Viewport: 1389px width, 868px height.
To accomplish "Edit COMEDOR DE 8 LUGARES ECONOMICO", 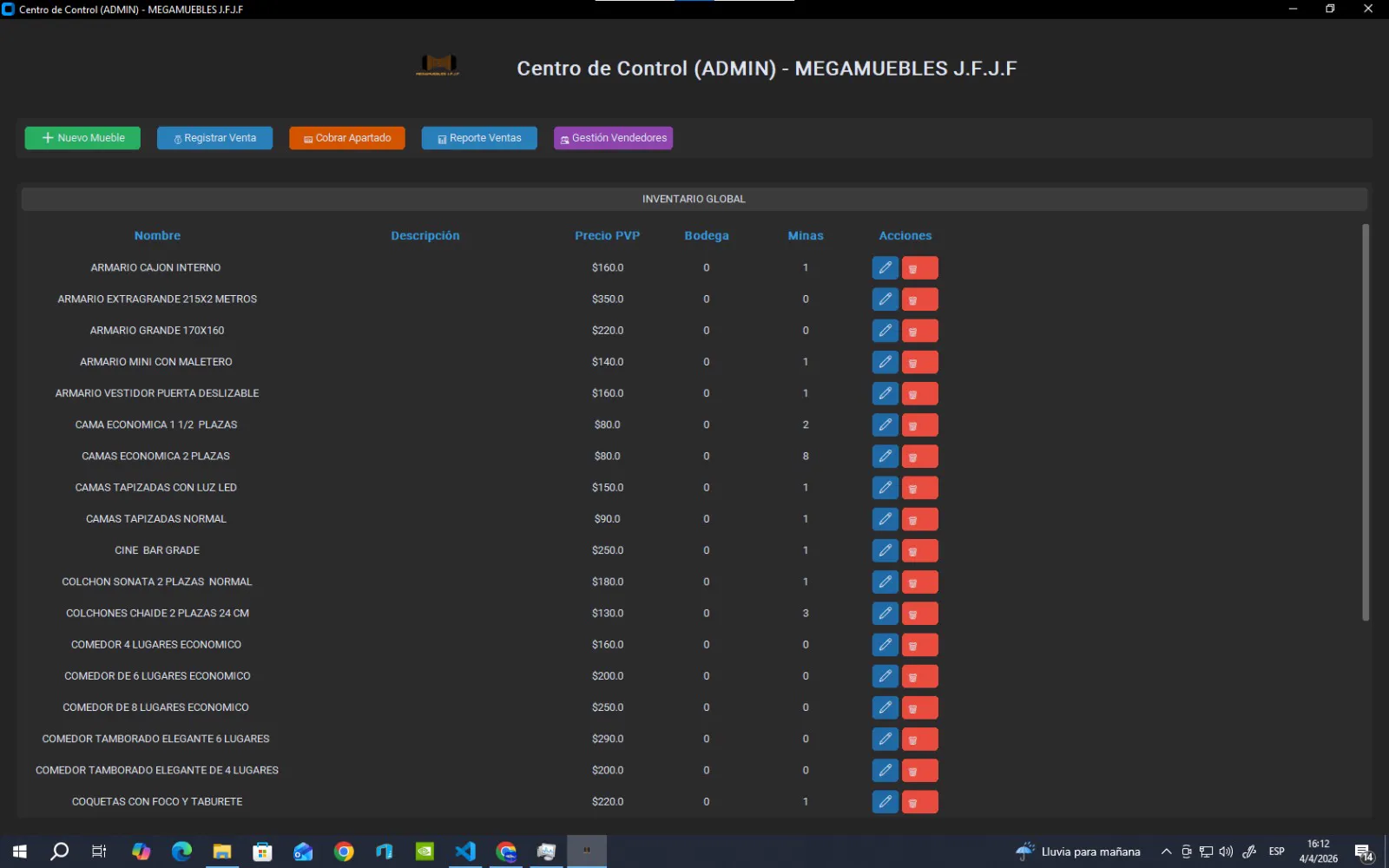I will [885, 707].
